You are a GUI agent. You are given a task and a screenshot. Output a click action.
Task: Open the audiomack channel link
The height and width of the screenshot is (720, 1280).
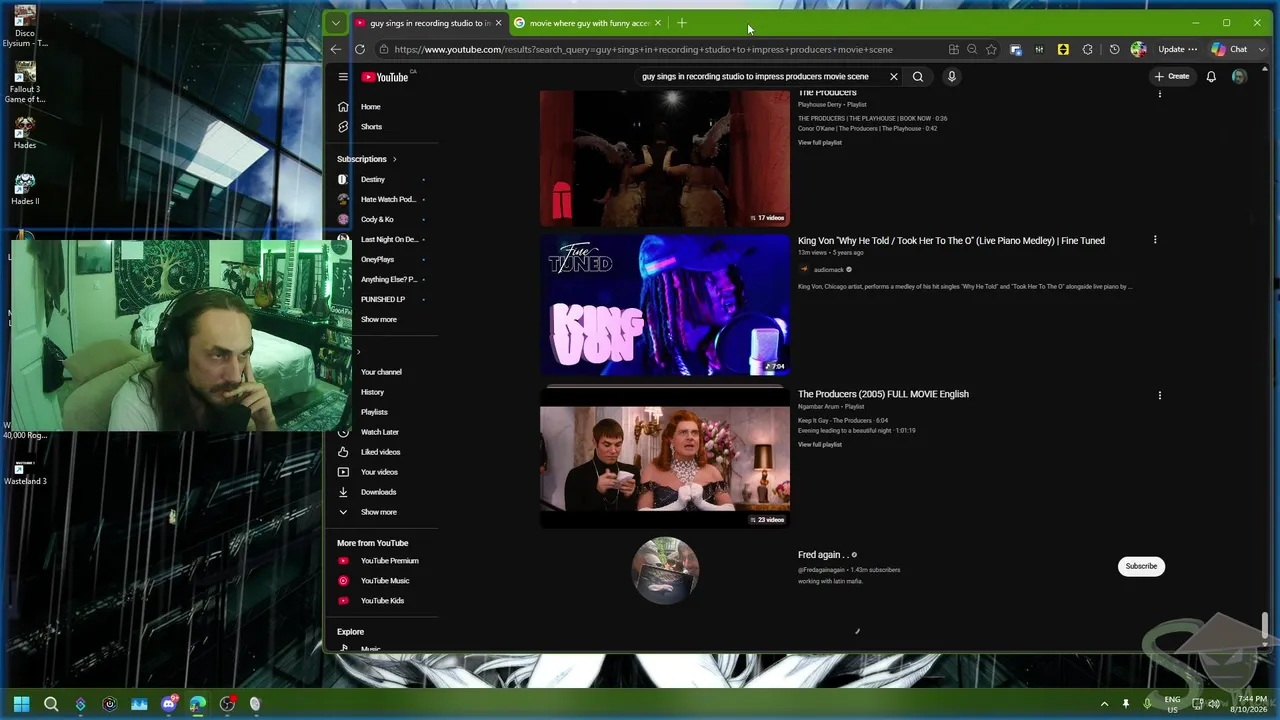click(x=829, y=269)
